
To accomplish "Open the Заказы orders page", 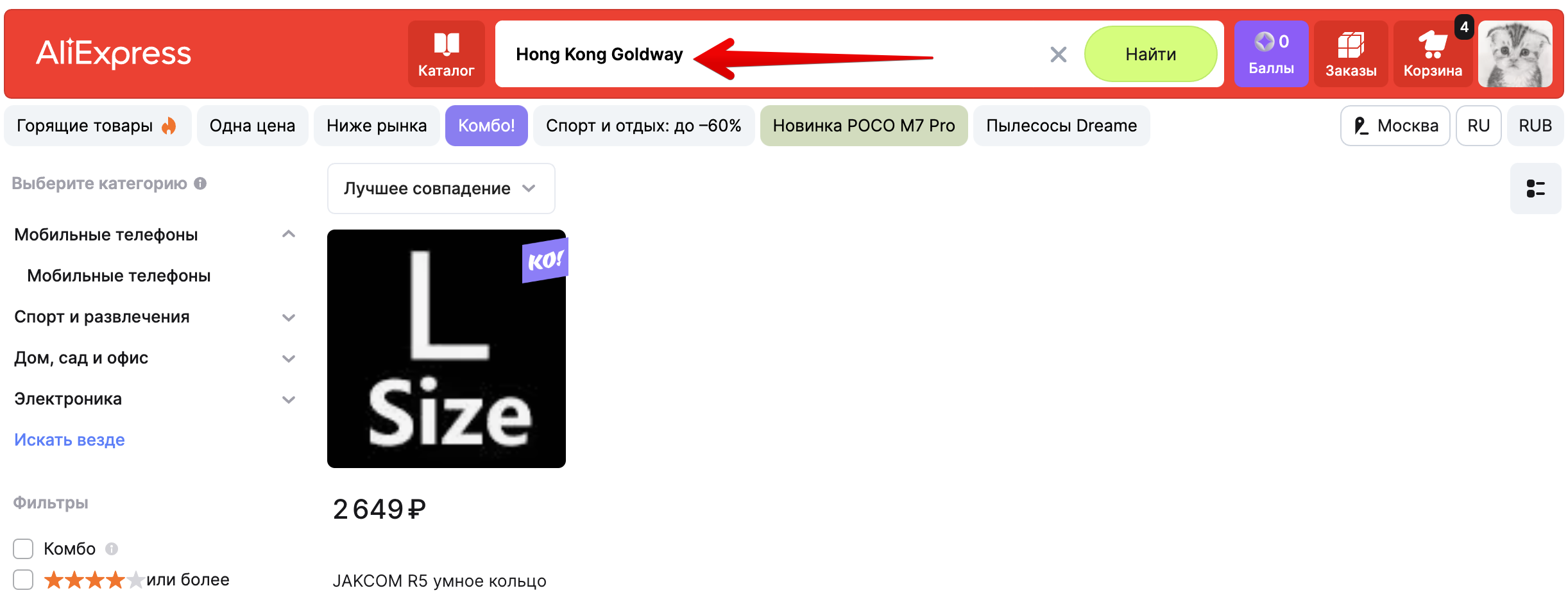I will click(1351, 54).
